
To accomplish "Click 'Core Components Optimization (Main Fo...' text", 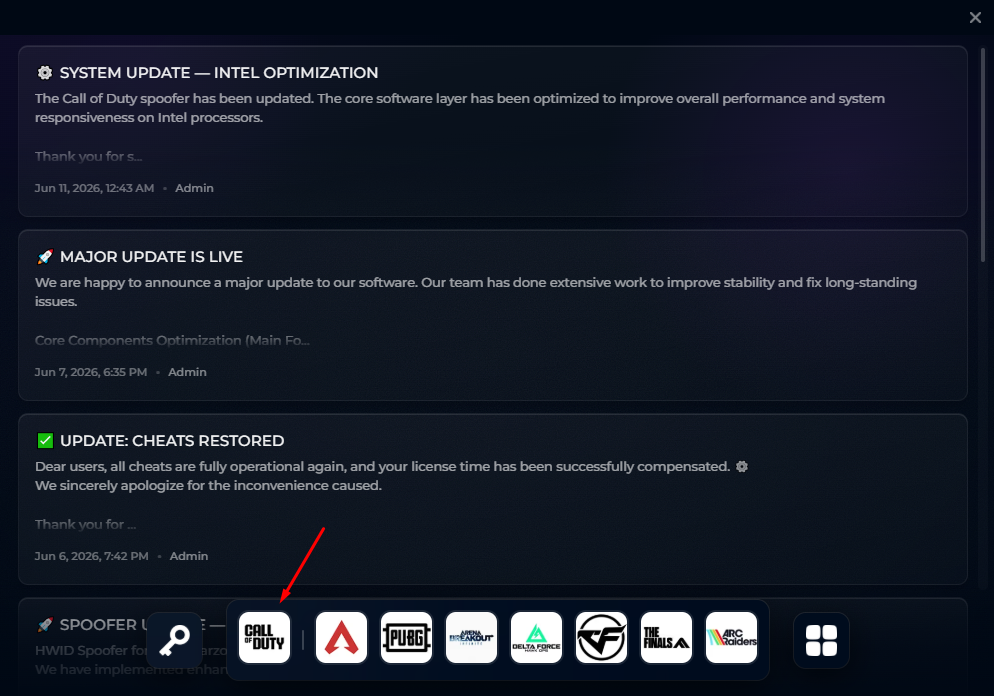I will pyautogui.click(x=172, y=340).
